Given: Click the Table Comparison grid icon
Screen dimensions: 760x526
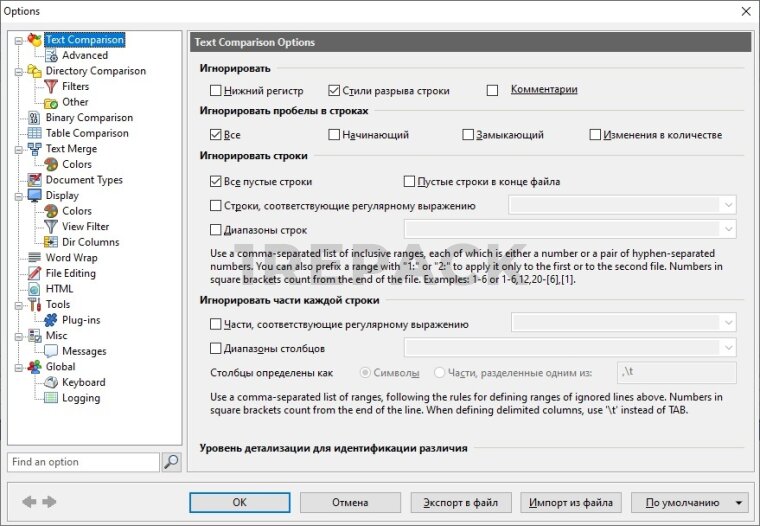Looking at the screenshot, I should 34,133.
